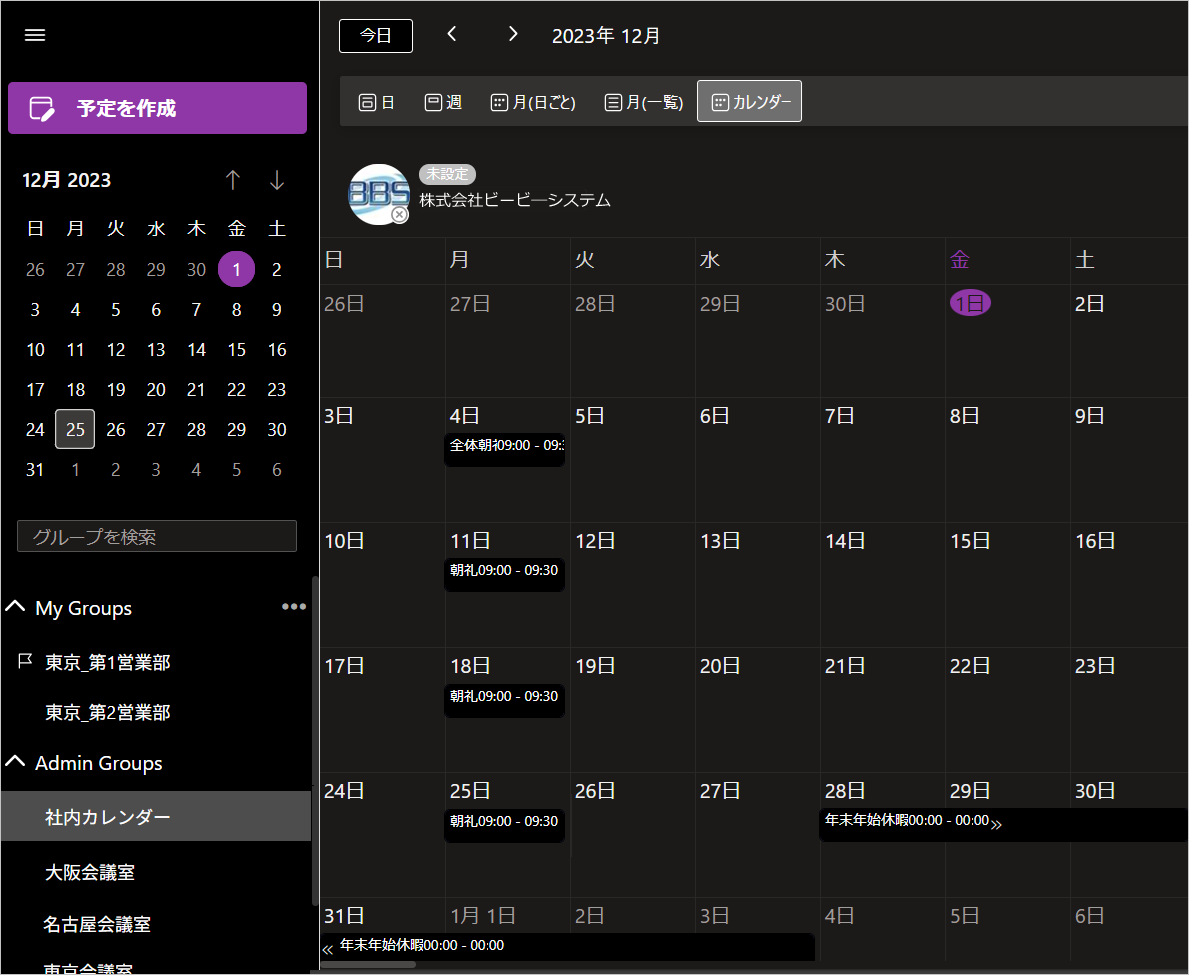This screenshot has width=1189, height=975.
Task: Navigate to next period with right chevron
Action: click(513, 34)
